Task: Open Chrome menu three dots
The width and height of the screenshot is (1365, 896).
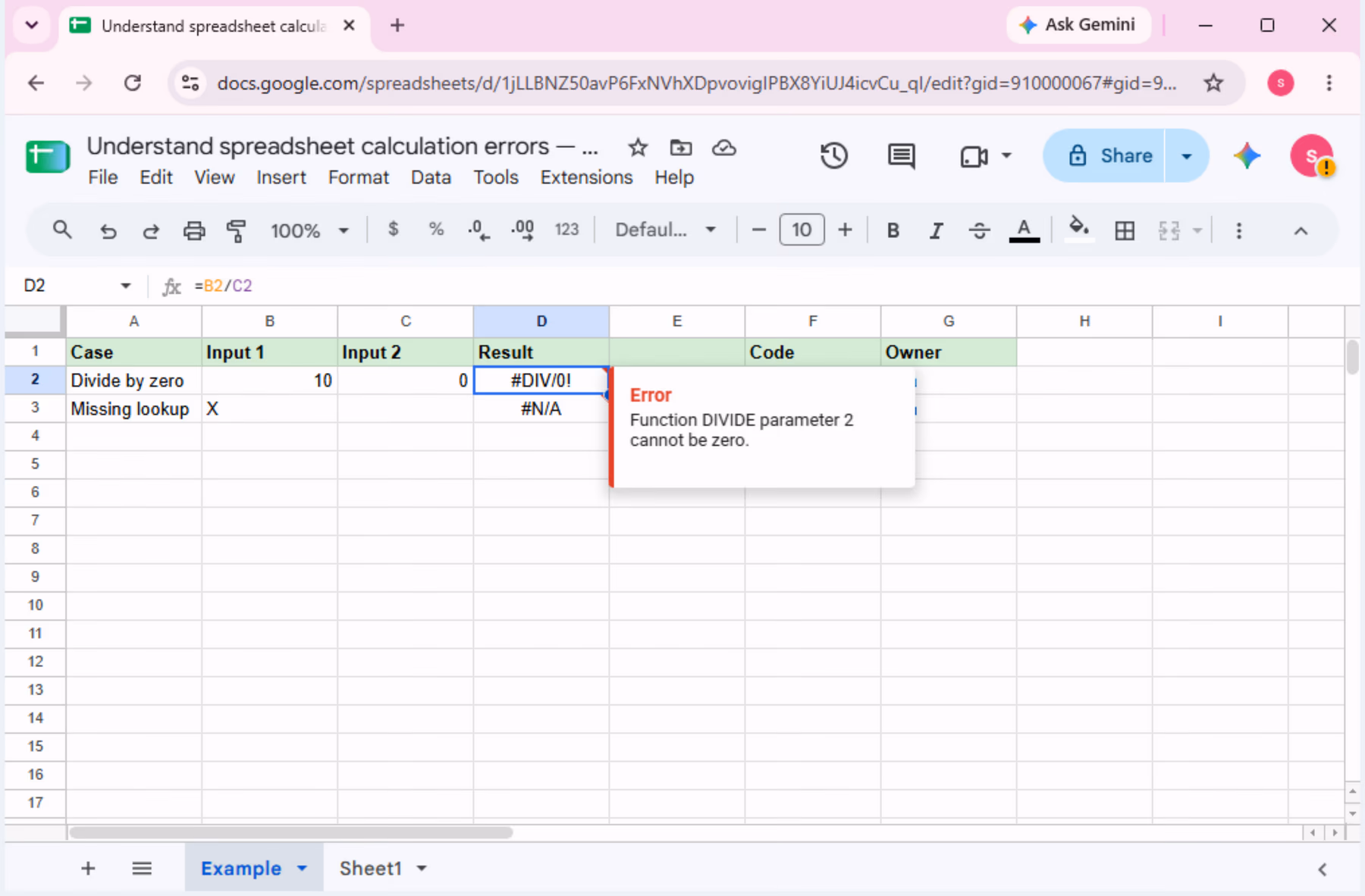Action: (1329, 83)
